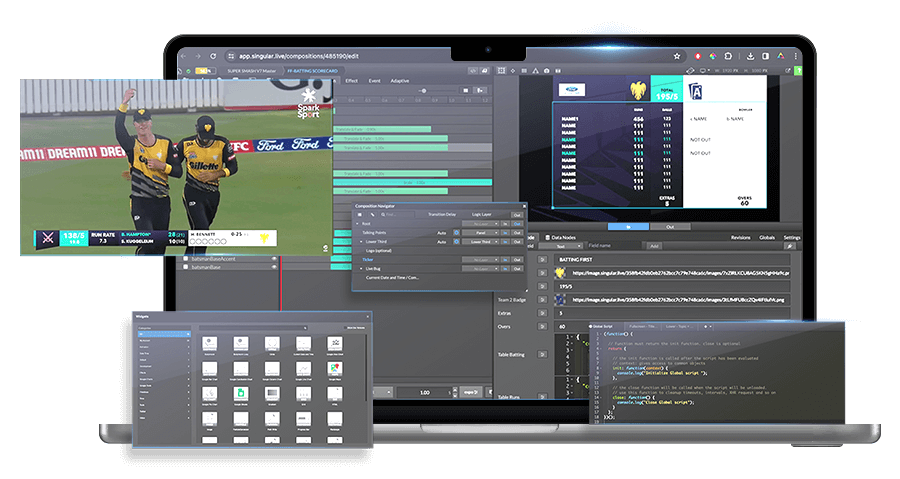Viewport: 900px width, 479px height.
Task: Select the Gradient widget thumbnail
Action: [x=272, y=395]
